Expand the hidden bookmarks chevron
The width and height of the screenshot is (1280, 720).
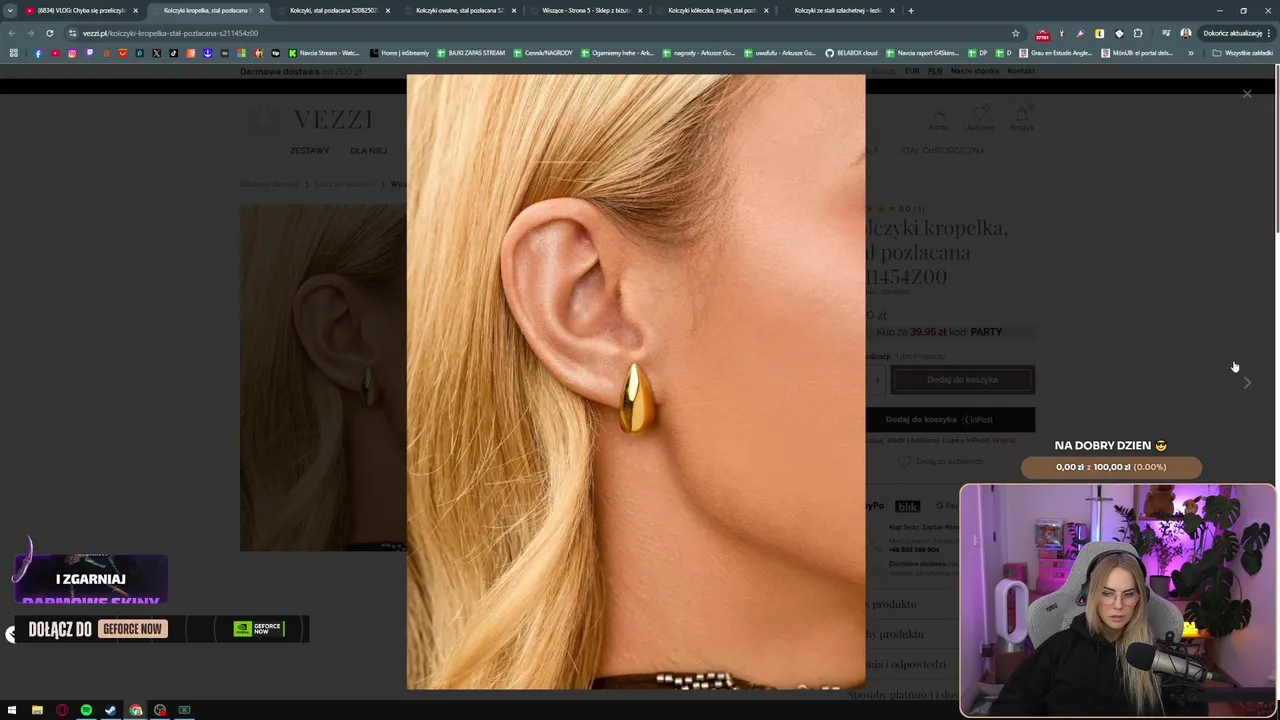click(x=1190, y=53)
